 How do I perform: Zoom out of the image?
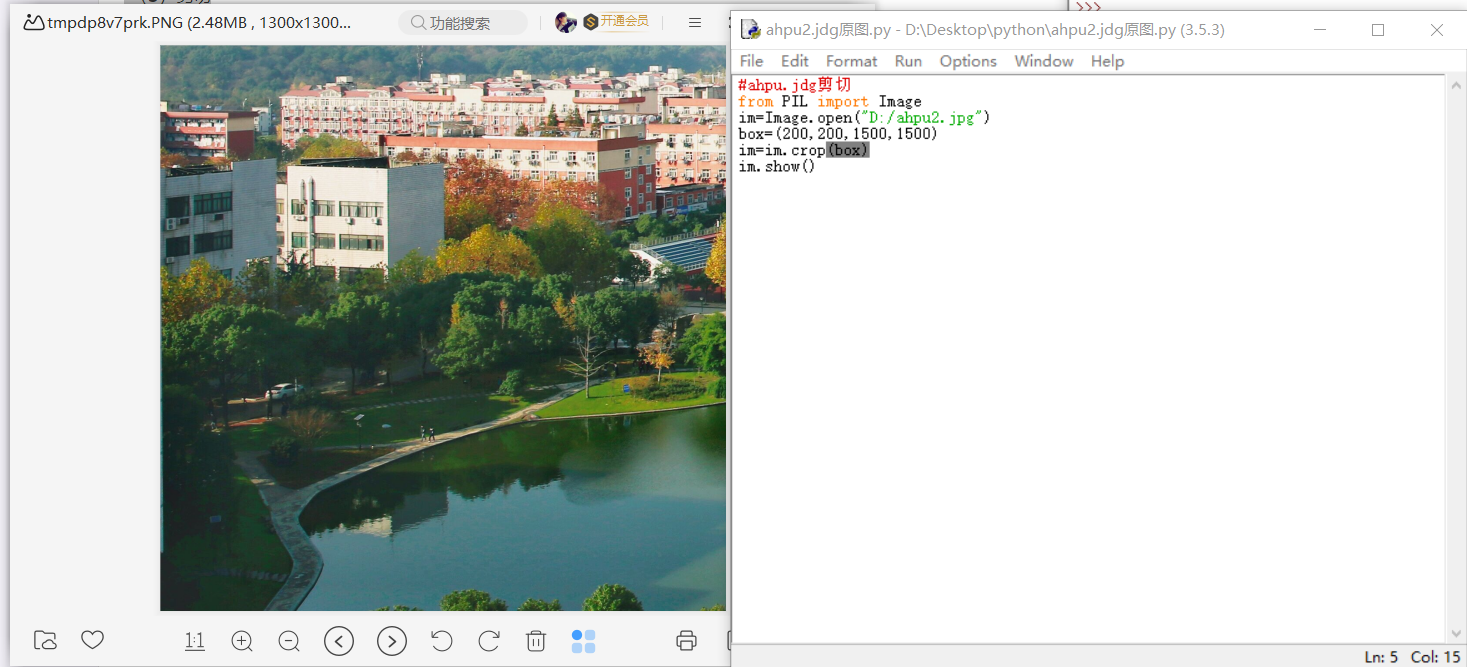coord(289,641)
